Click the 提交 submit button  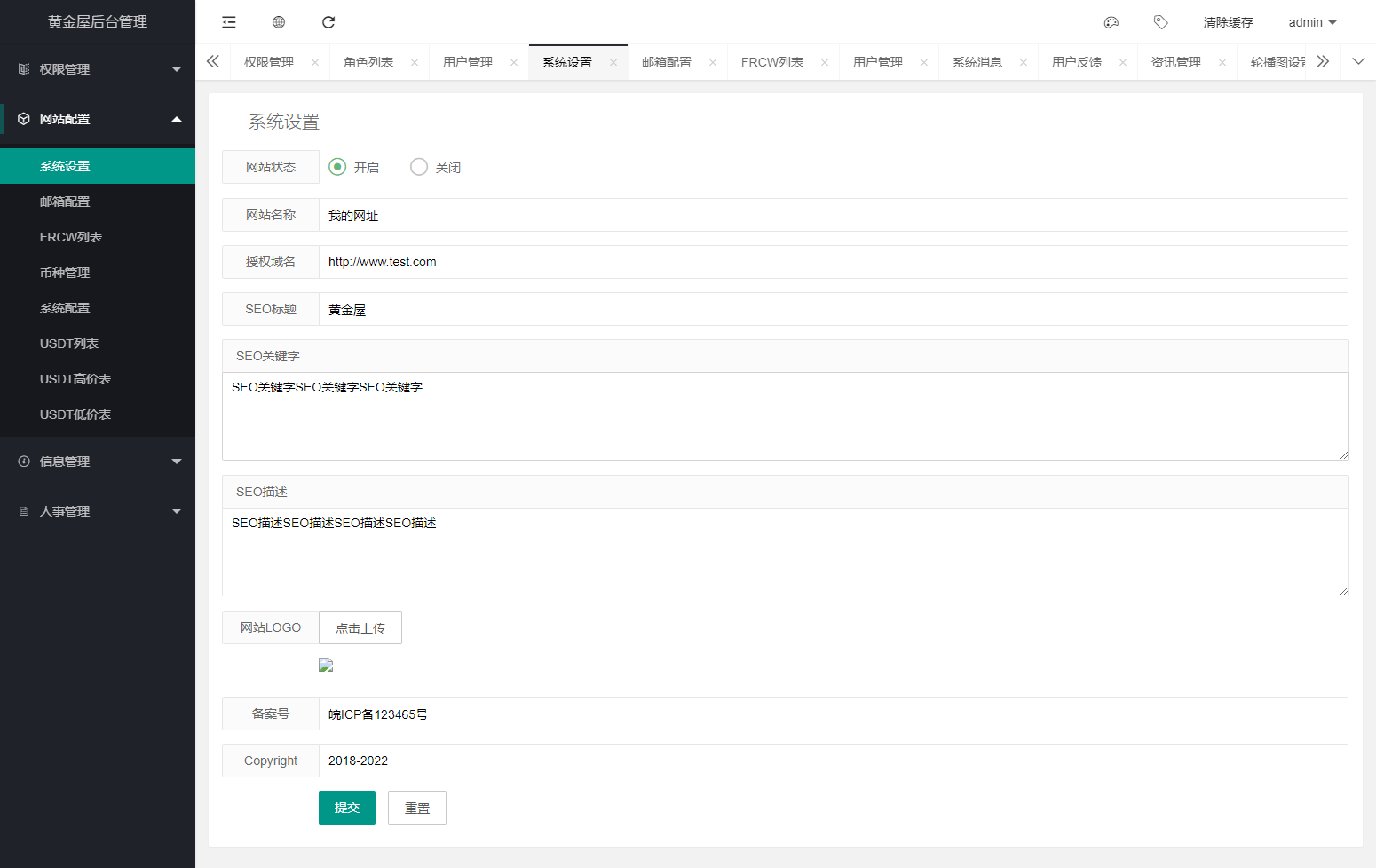tap(346, 808)
